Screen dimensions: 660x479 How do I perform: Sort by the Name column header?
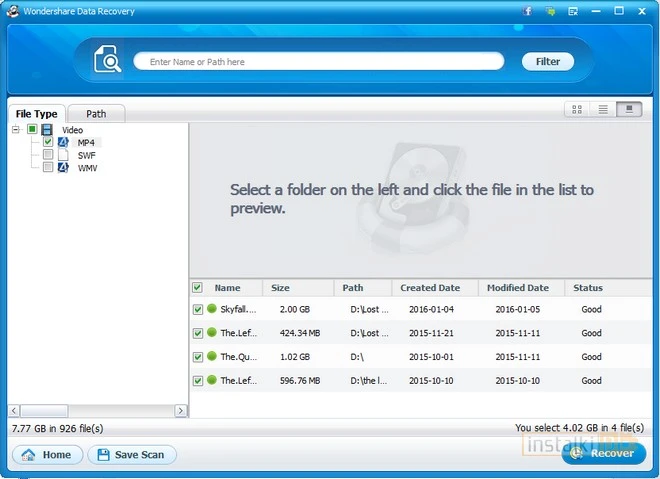227,288
